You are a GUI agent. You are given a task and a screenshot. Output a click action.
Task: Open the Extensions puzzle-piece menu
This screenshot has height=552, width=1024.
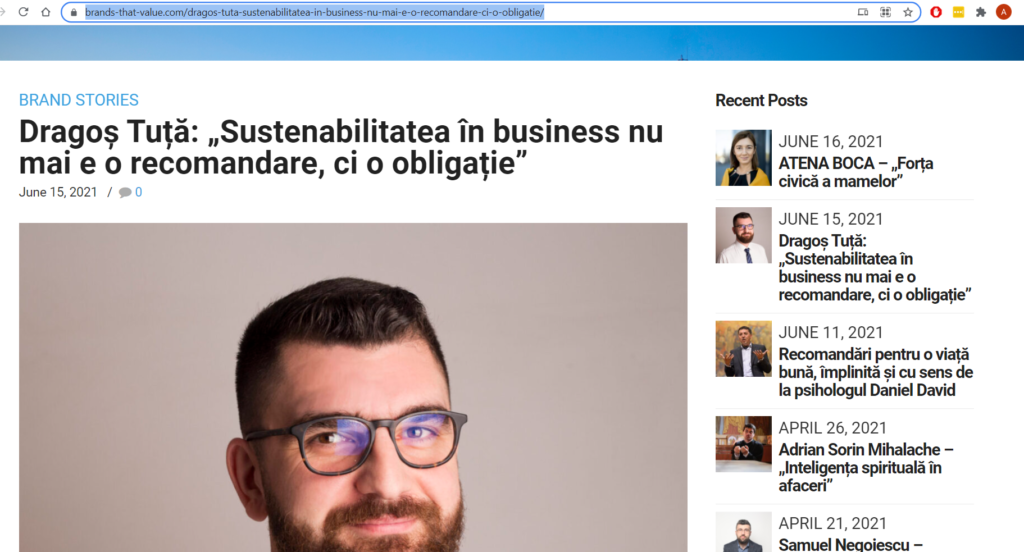980,12
